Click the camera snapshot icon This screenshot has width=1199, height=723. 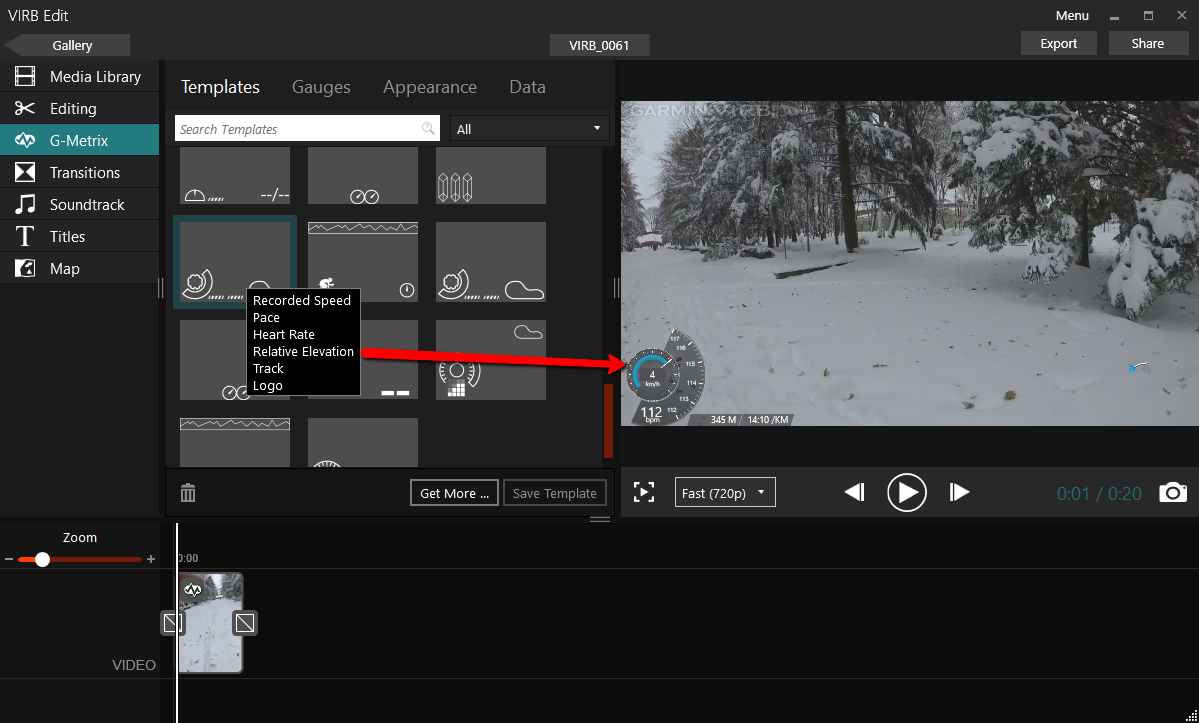tap(1173, 492)
